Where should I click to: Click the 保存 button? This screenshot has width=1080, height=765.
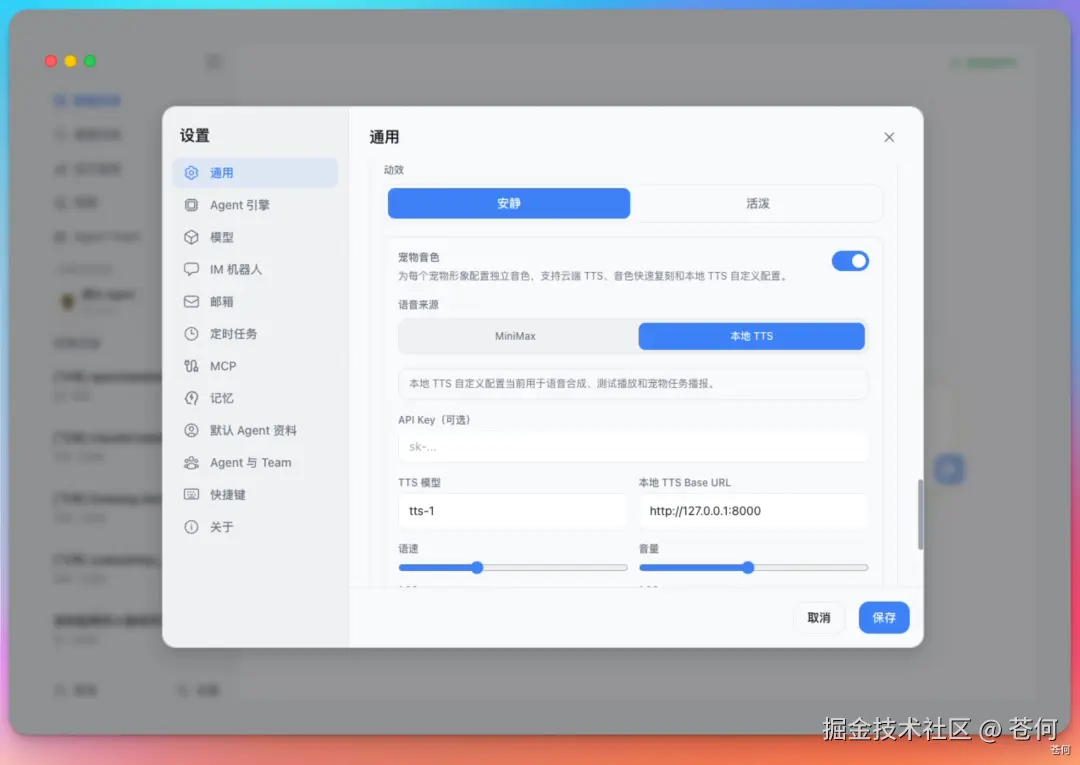coord(884,618)
